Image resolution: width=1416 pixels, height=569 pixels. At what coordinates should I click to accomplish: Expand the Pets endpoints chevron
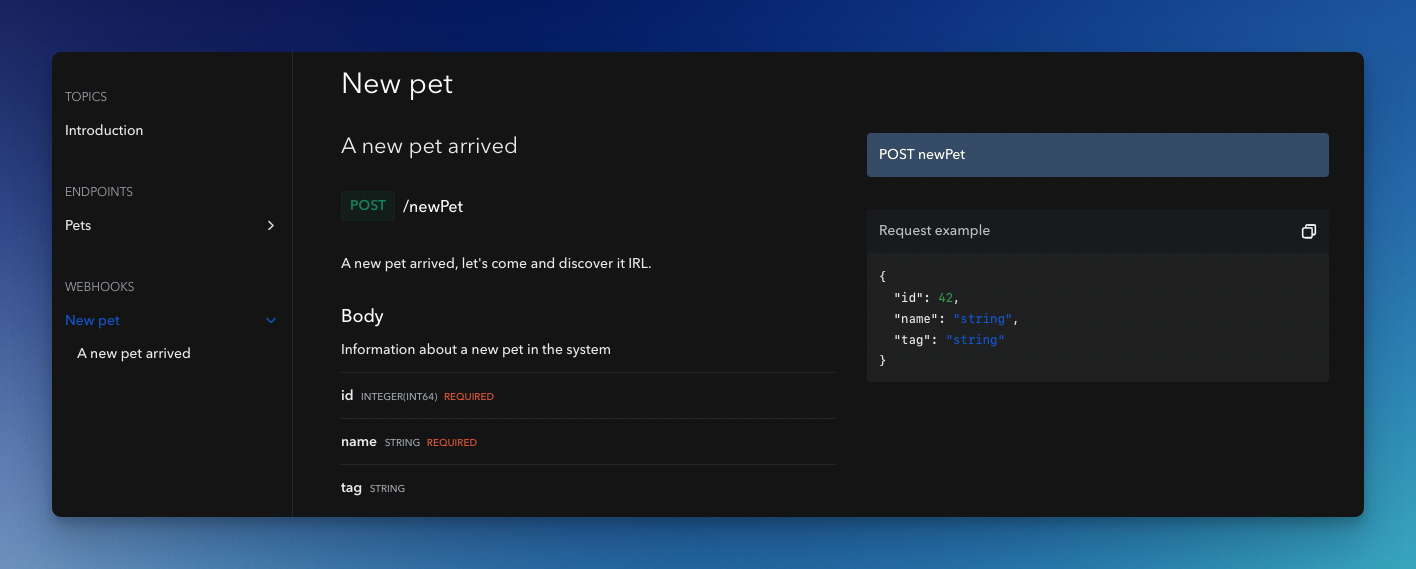coord(270,226)
